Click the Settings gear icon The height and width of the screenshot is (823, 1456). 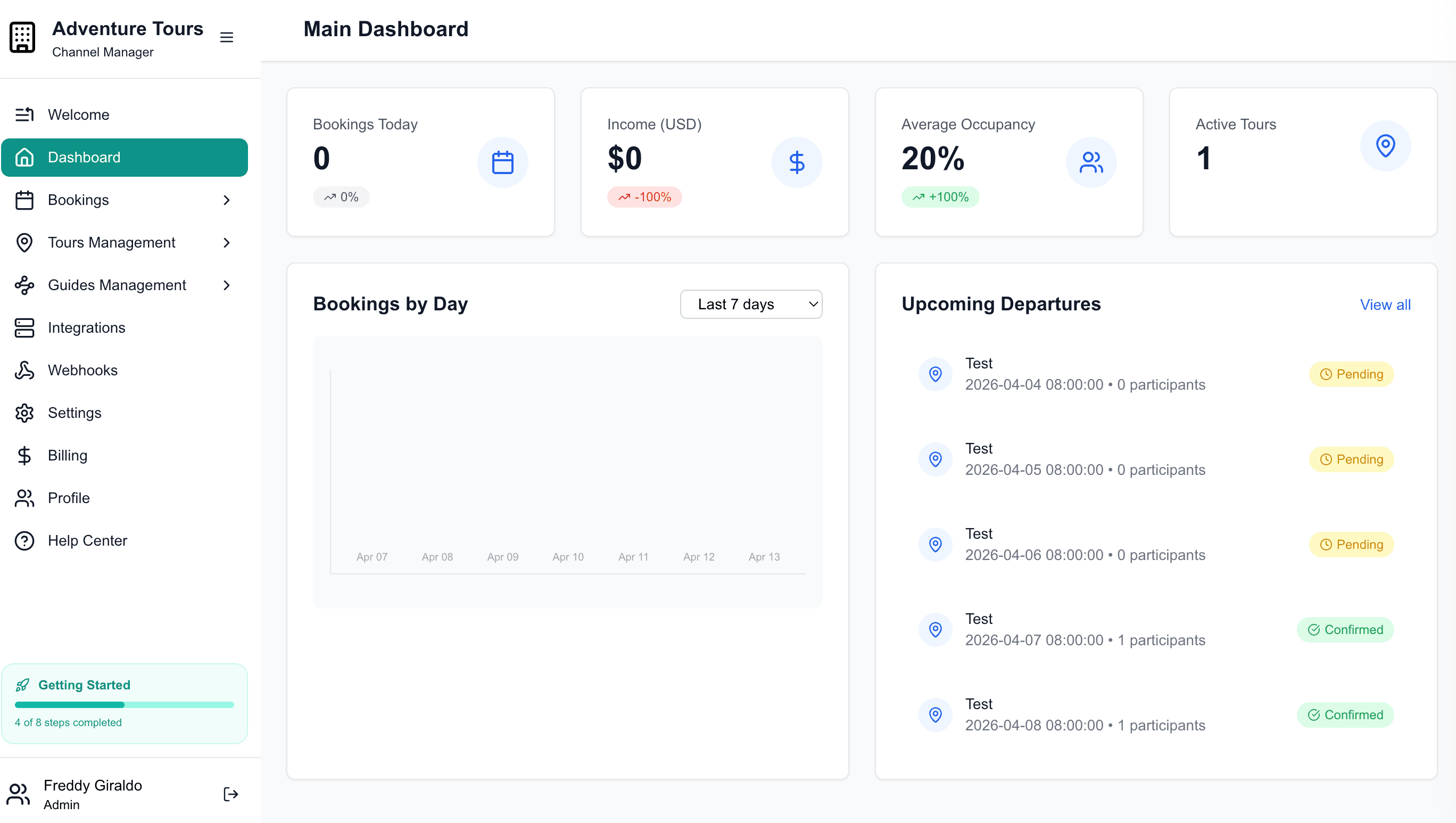tap(24, 413)
